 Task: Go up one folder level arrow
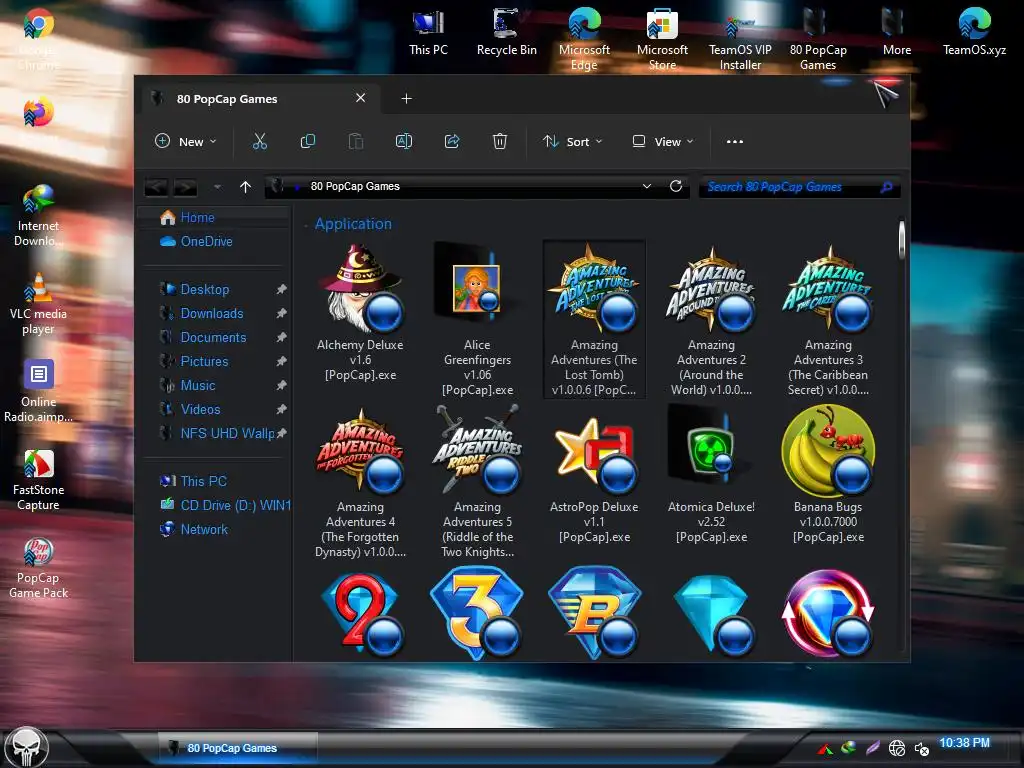(x=246, y=187)
